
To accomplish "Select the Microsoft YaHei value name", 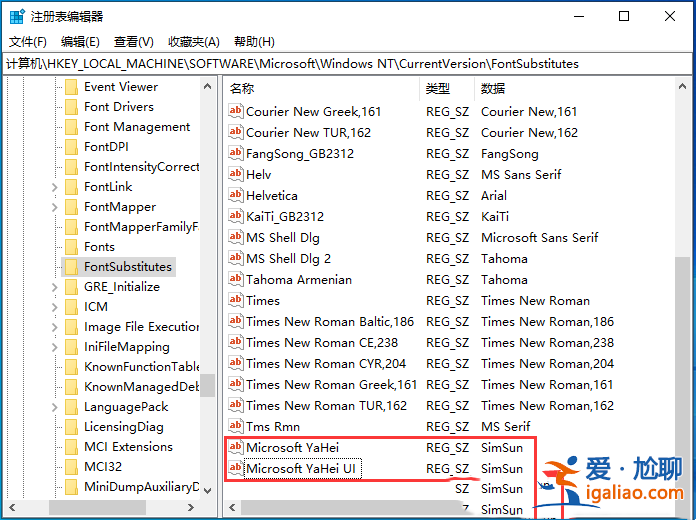I will click(x=293, y=447).
